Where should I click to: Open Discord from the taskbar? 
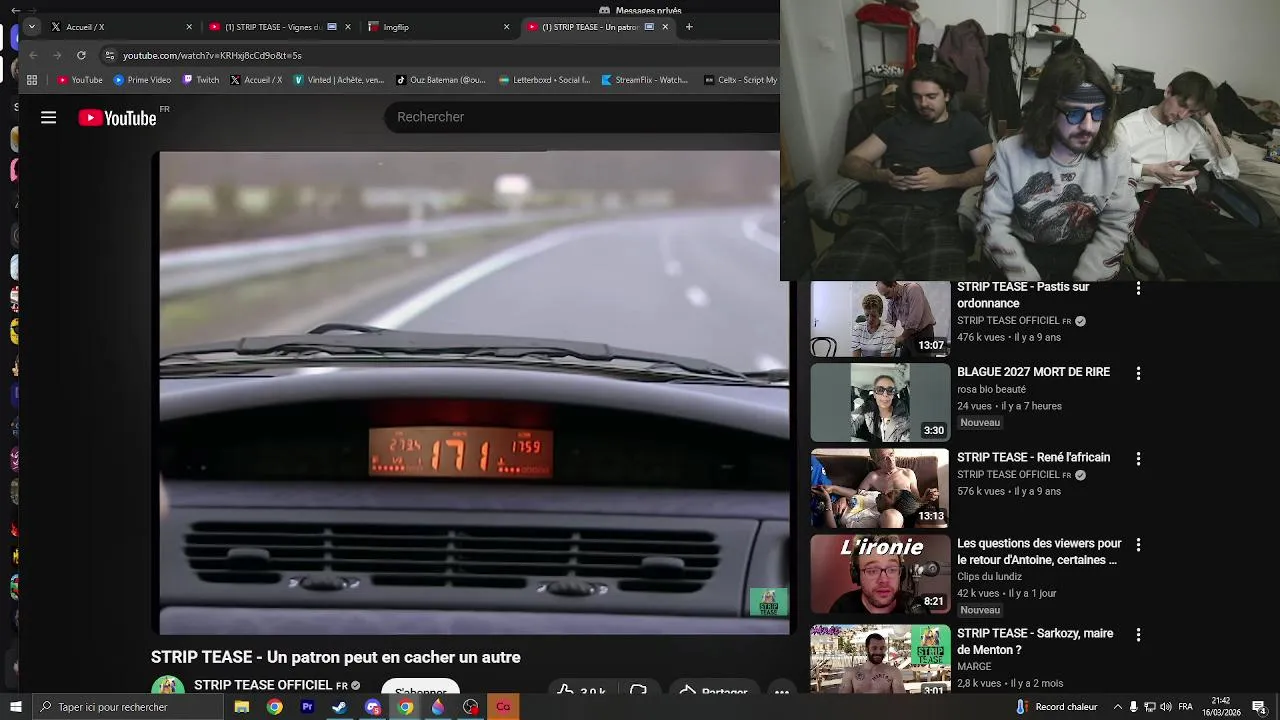373,707
